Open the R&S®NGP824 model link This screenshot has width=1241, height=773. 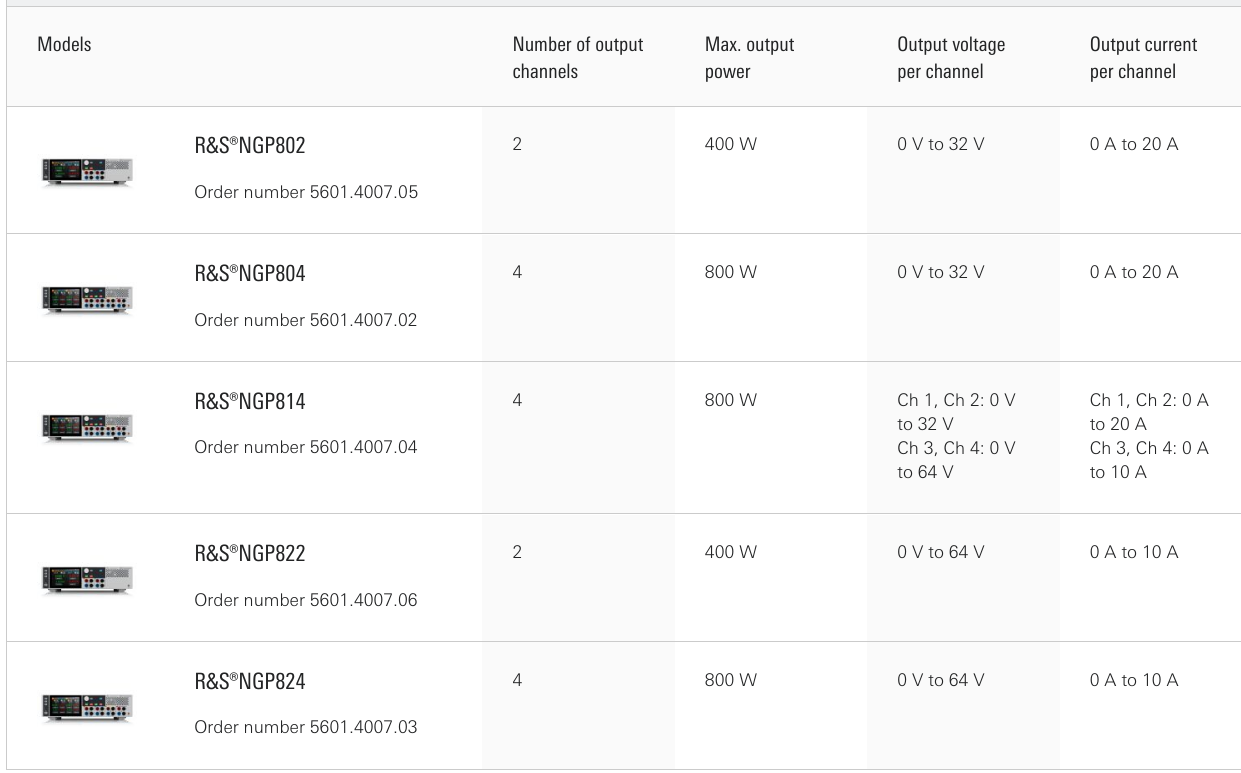pyautogui.click(x=250, y=681)
